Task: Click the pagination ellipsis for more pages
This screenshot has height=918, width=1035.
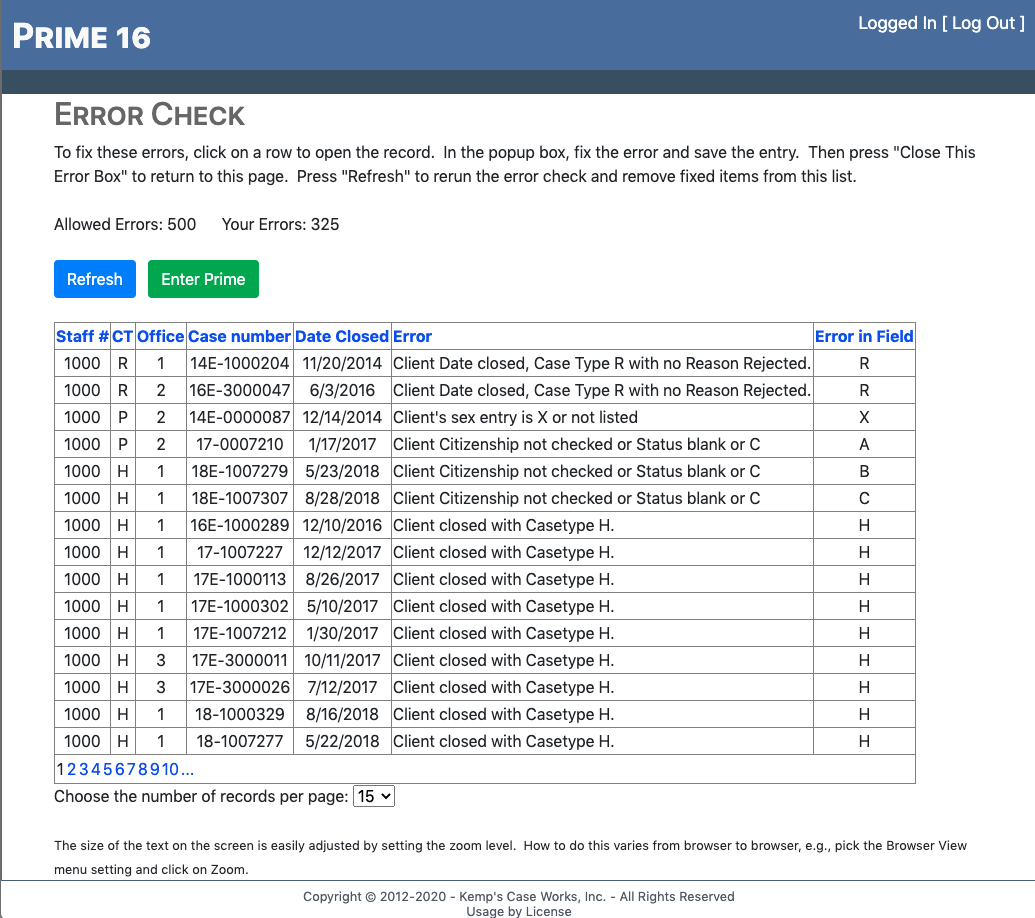Action: coord(188,769)
